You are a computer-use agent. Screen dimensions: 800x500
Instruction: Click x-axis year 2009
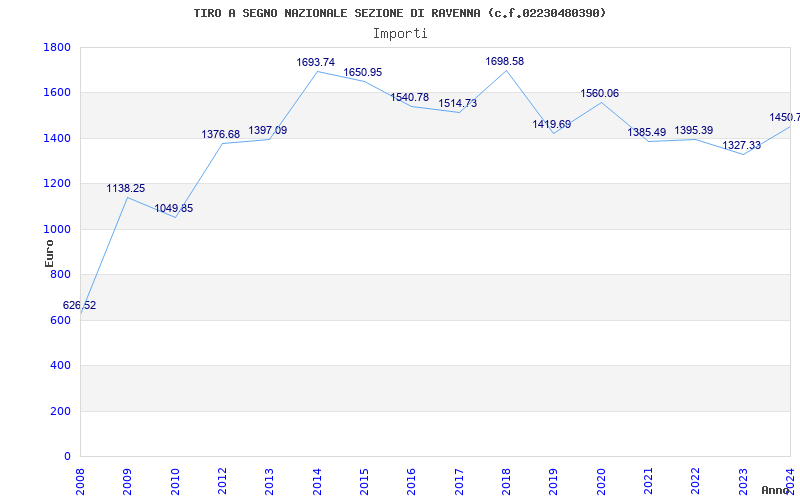[x=127, y=482]
